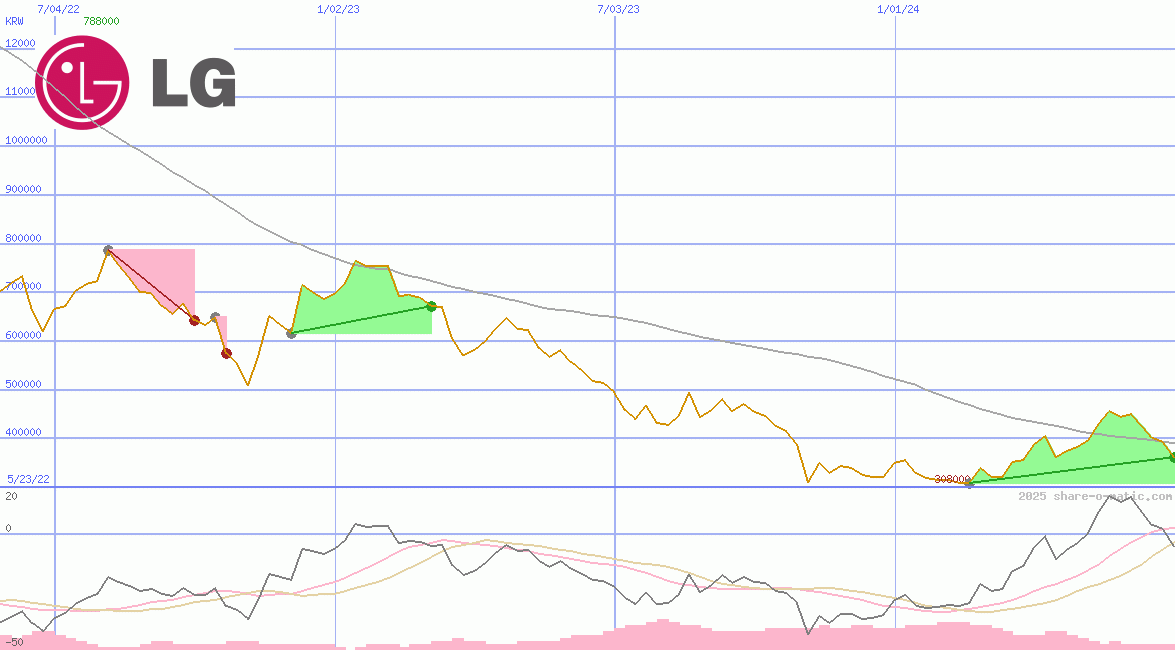Screen dimensions: 1175x650
Task: Click the oscillator 20 level label
Action: pos(11,496)
